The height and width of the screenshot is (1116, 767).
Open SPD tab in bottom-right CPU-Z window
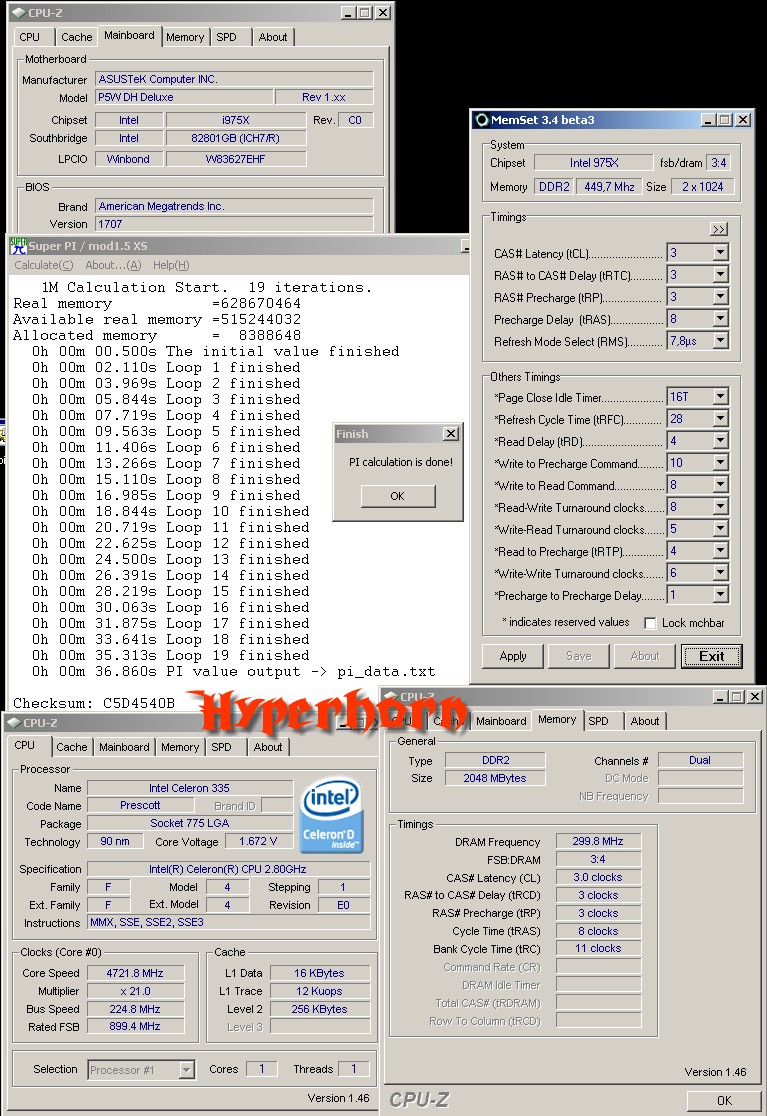598,721
